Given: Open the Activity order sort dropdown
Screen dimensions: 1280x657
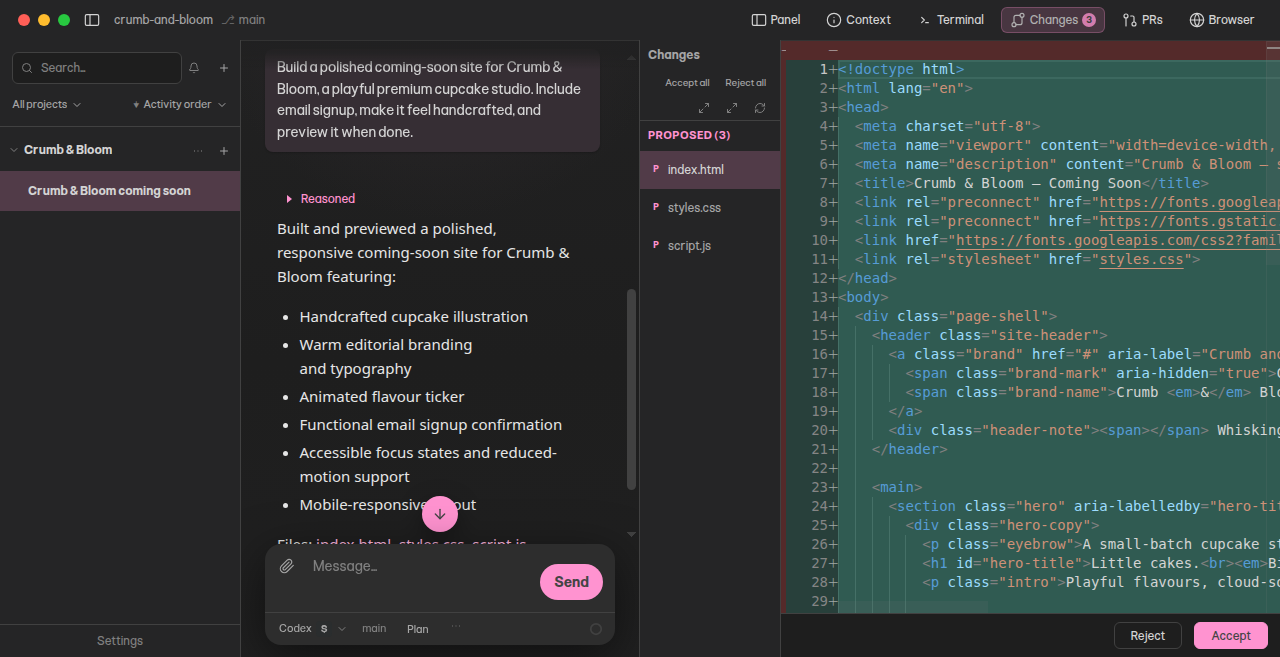Looking at the screenshot, I should coord(179,104).
